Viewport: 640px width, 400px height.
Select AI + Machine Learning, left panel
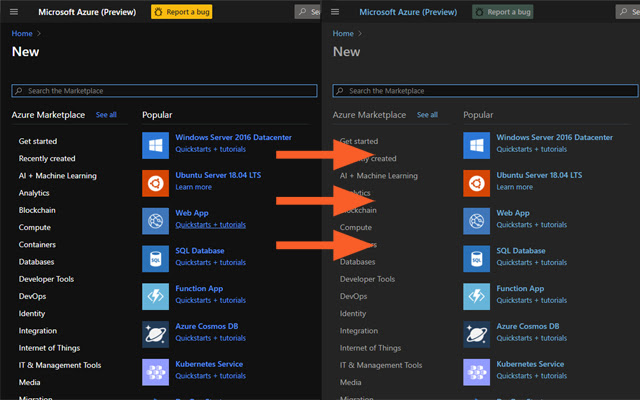tap(58, 176)
